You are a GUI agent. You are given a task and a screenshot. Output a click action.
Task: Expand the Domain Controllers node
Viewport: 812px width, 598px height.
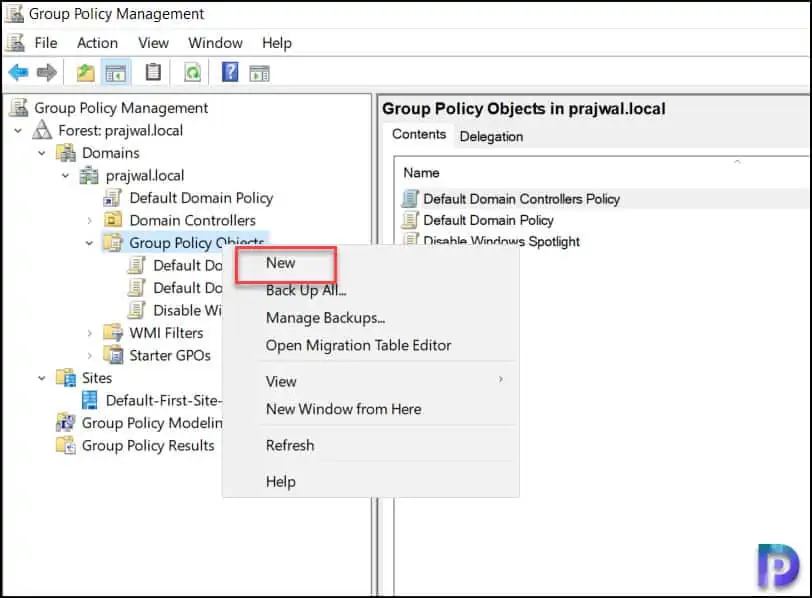89,220
